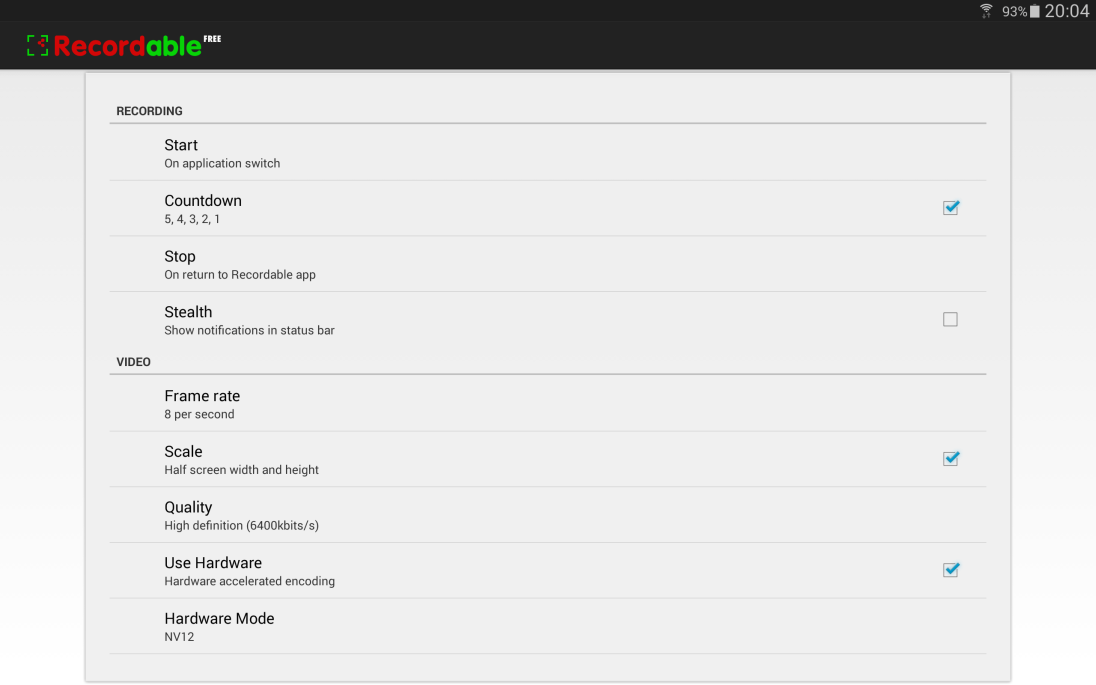This screenshot has width=1096, height=685.
Task: Open the Start recording option list
Action: coord(547,153)
